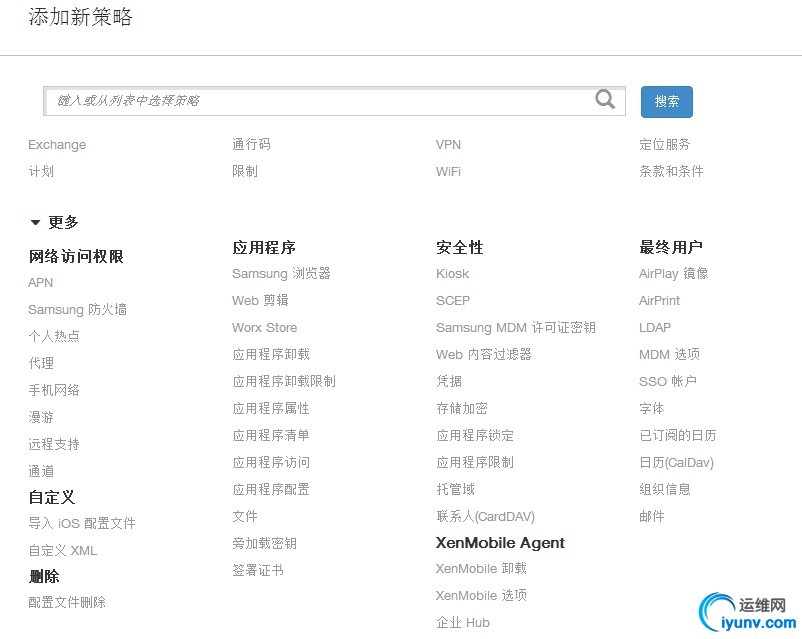Screen dimensions: 802x639
Task: Open the 个人热点 policy
Action: point(54,336)
